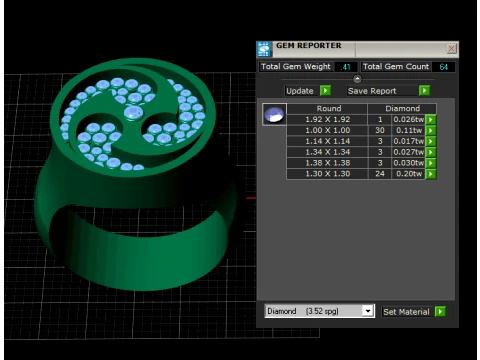Viewport: 480px width, 360px height.
Task: Click the 0.20tw weight cell
Action: click(x=409, y=174)
